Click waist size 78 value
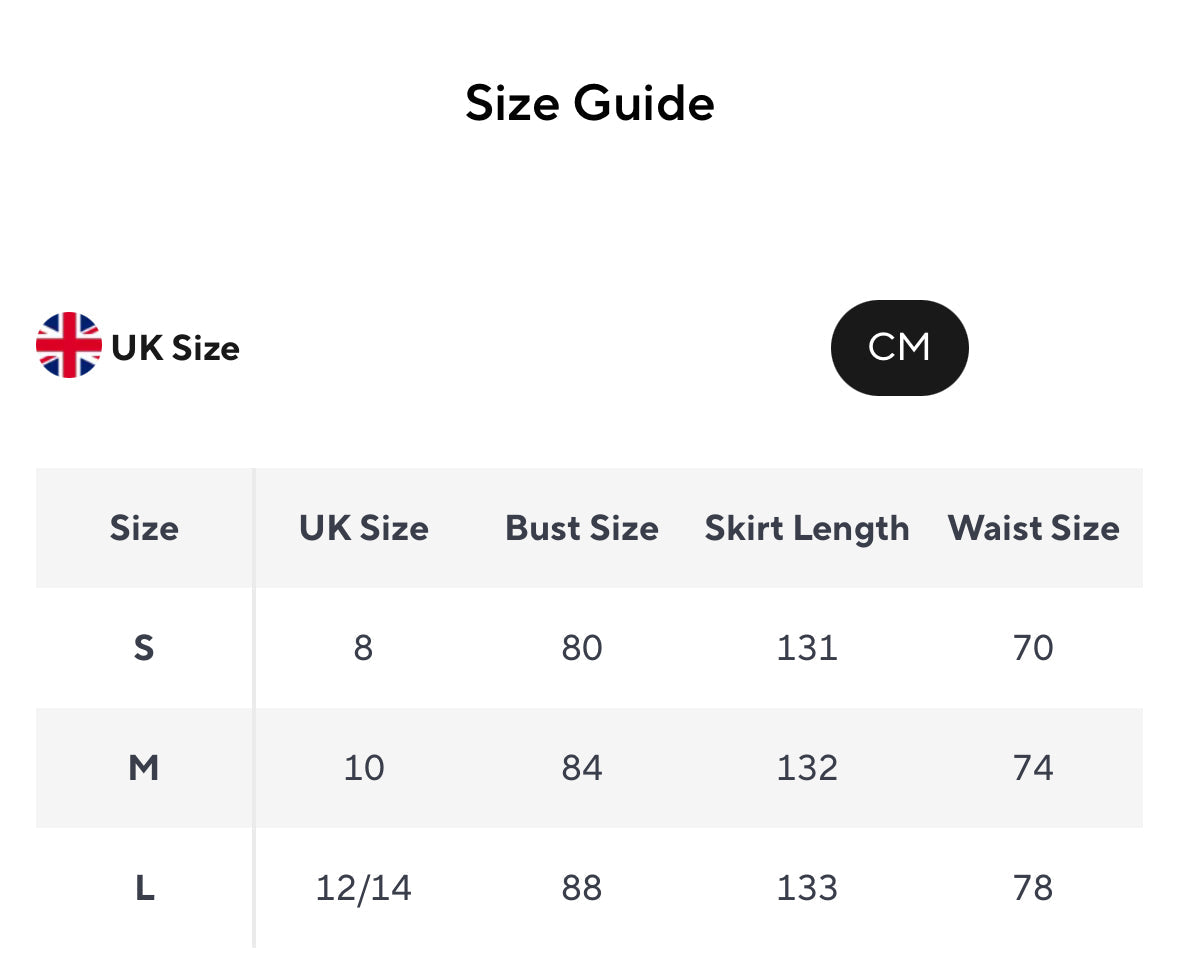Viewport: 1179px width, 968px height. coord(1033,888)
